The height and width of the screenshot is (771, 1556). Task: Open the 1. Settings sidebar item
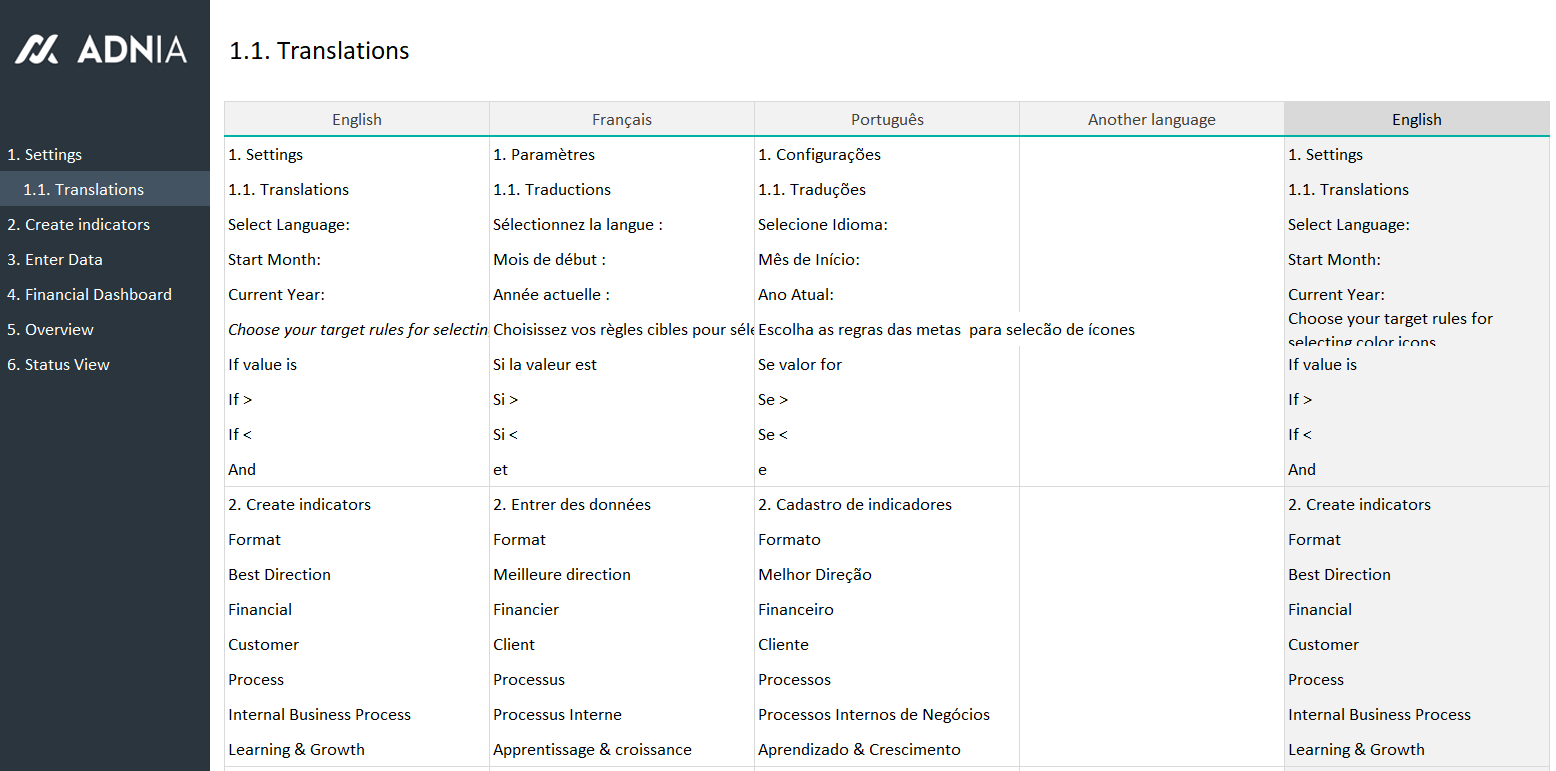pos(45,155)
